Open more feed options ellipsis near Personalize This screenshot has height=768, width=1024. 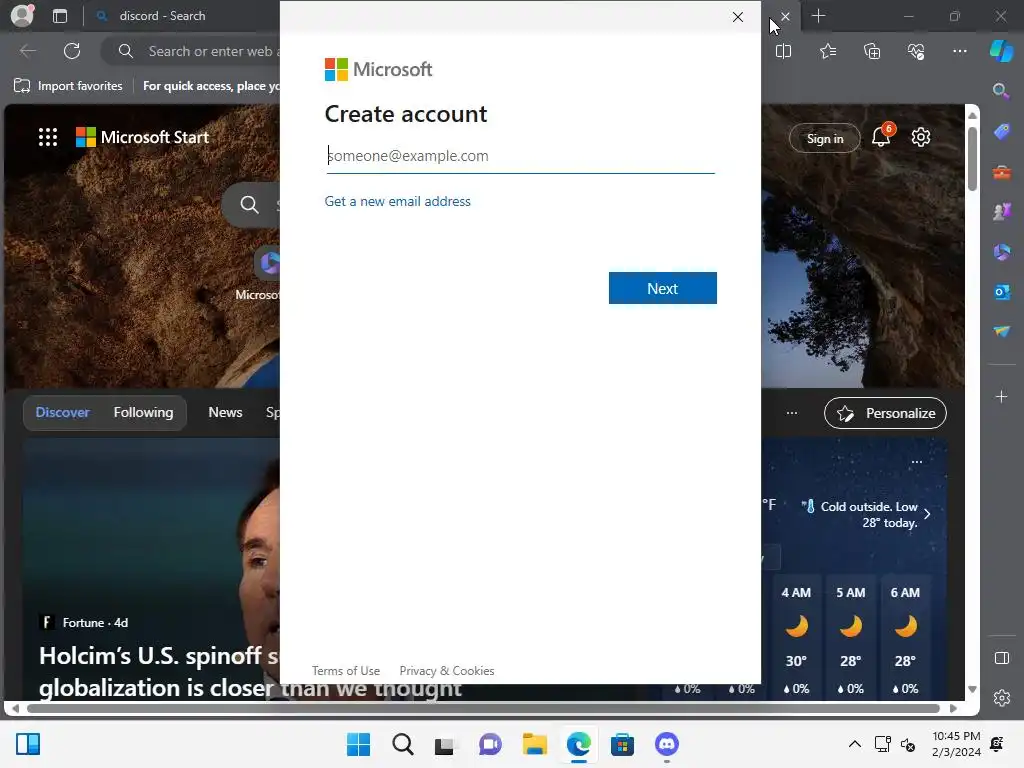pos(792,413)
